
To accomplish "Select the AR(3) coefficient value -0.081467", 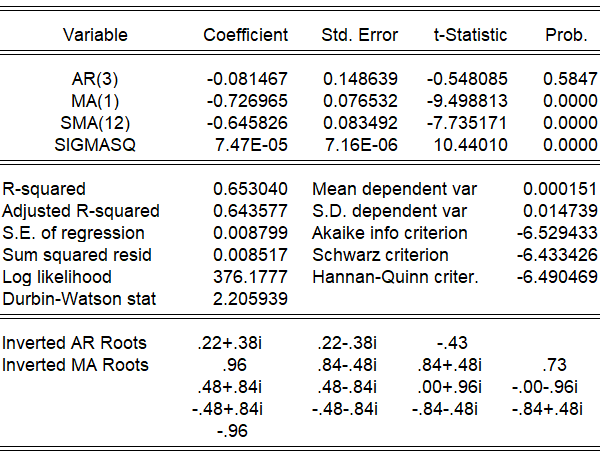I will [x=248, y=78].
